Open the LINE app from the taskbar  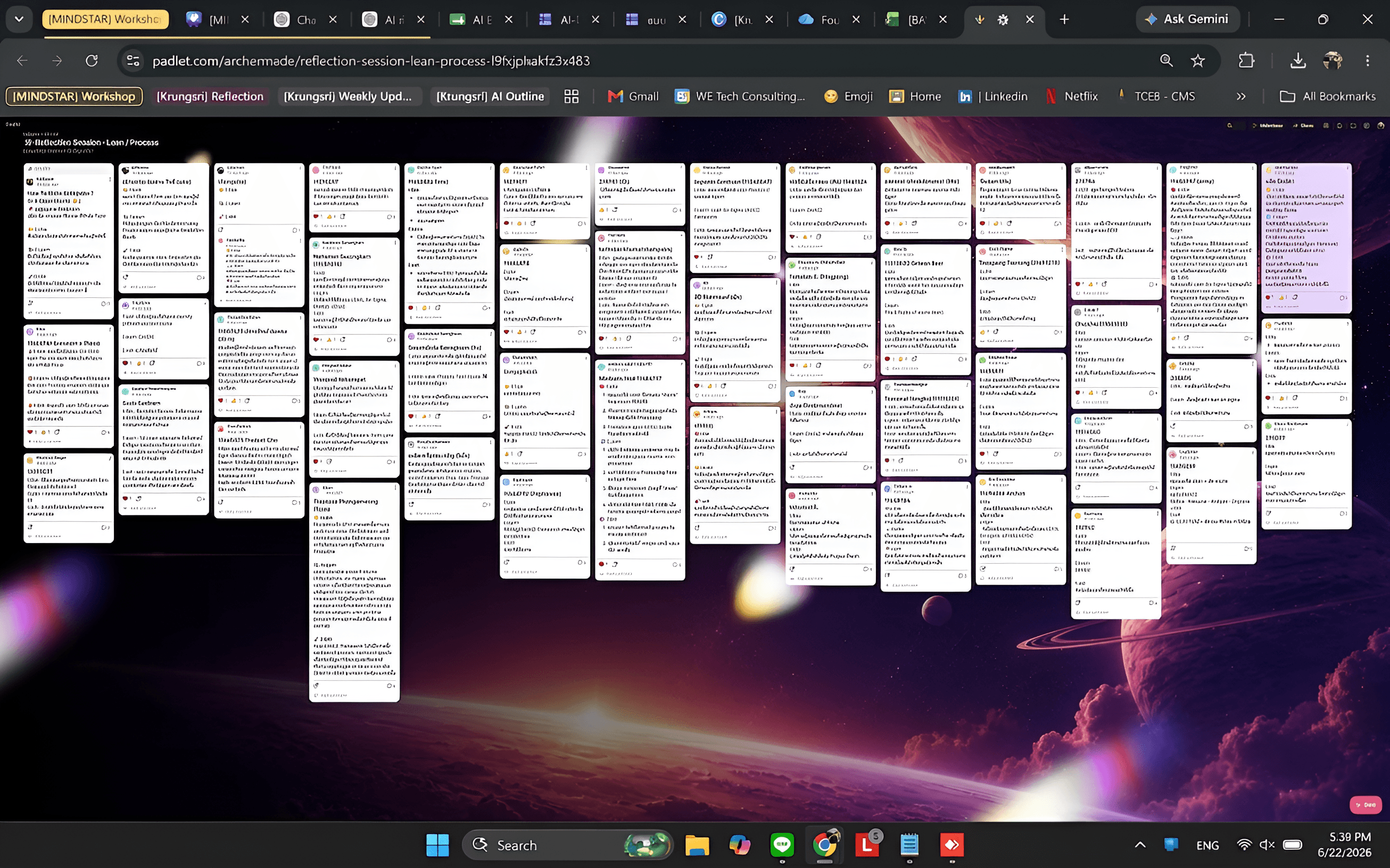click(x=782, y=845)
